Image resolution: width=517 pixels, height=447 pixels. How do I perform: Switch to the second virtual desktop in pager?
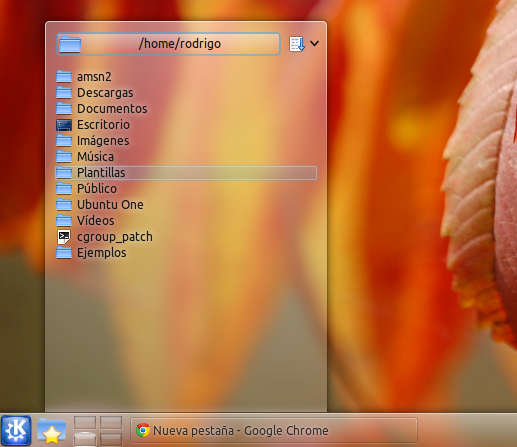(x=111, y=422)
